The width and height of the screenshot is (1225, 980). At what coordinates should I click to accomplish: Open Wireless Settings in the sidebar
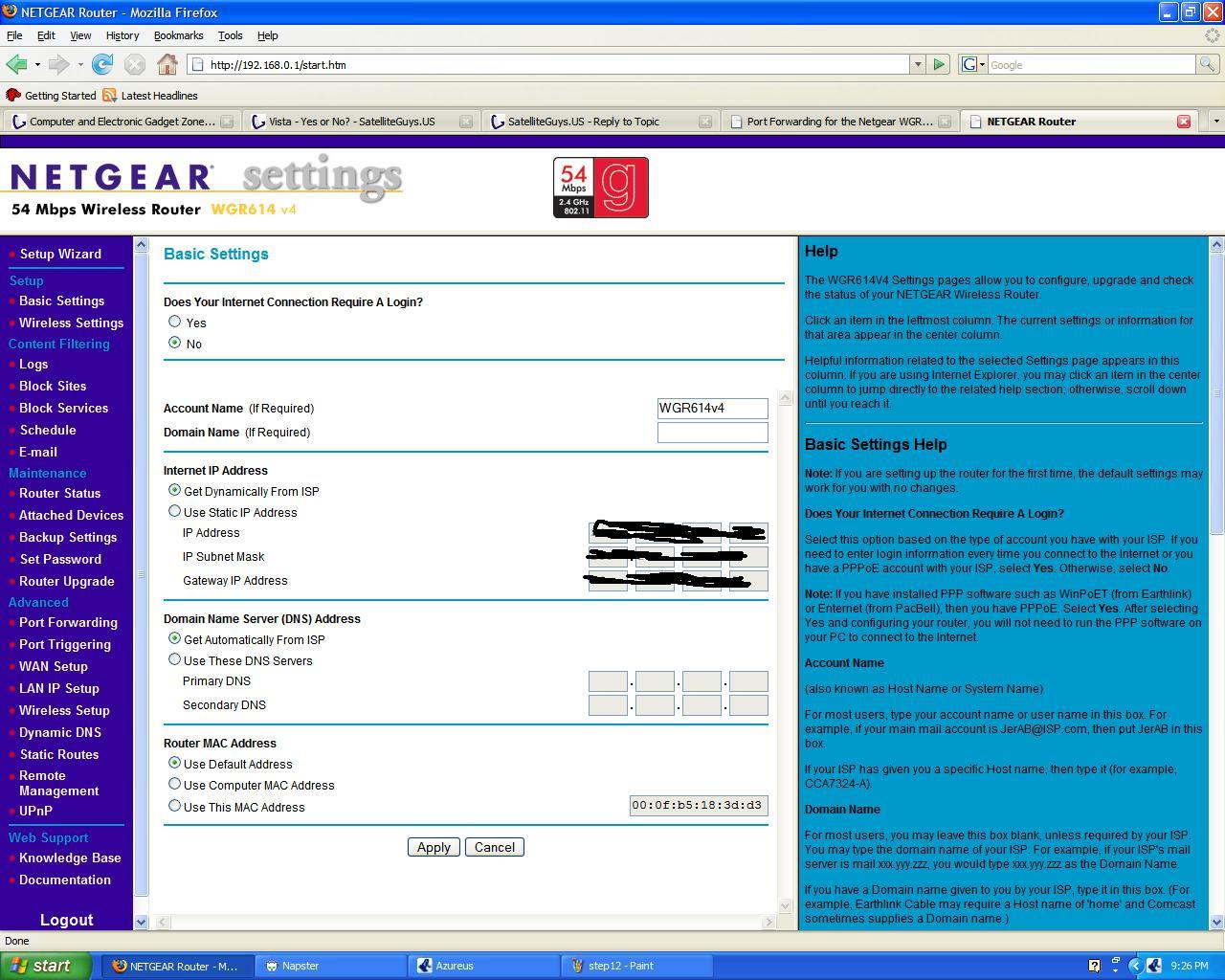[x=71, y=323]
